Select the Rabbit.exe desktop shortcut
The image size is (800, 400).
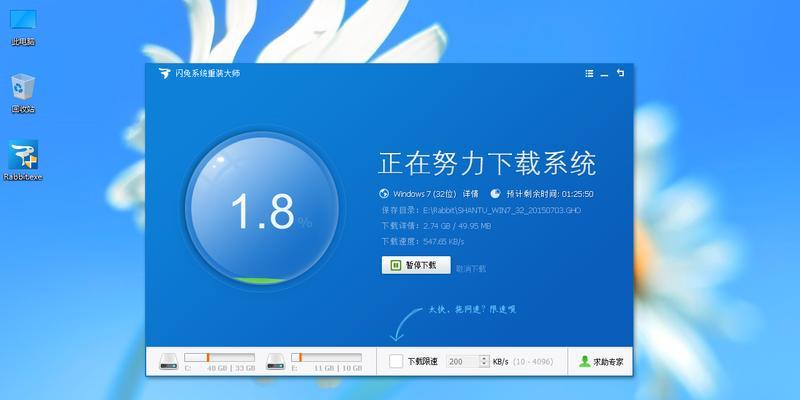pyautogui.click(x=23, y=161)
